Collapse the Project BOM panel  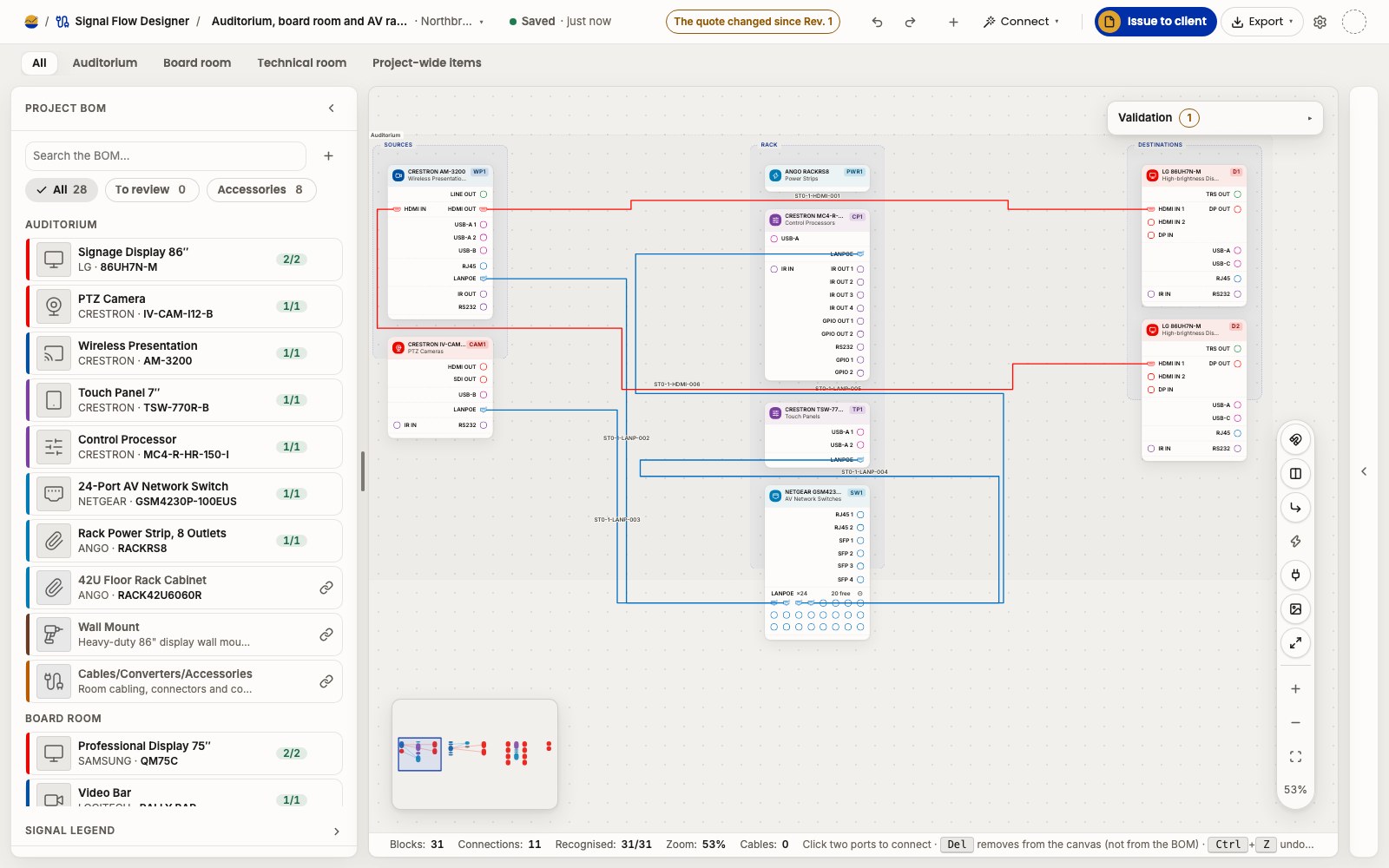coord(331,108)
